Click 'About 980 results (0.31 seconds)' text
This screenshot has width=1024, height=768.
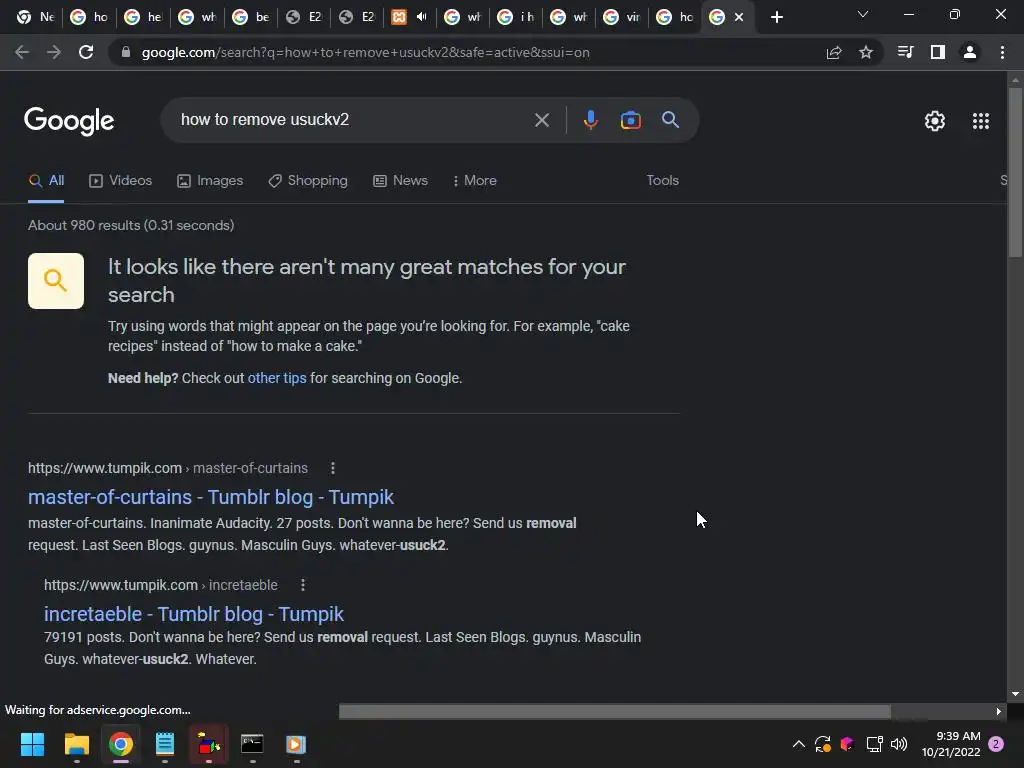coord(131,225)
